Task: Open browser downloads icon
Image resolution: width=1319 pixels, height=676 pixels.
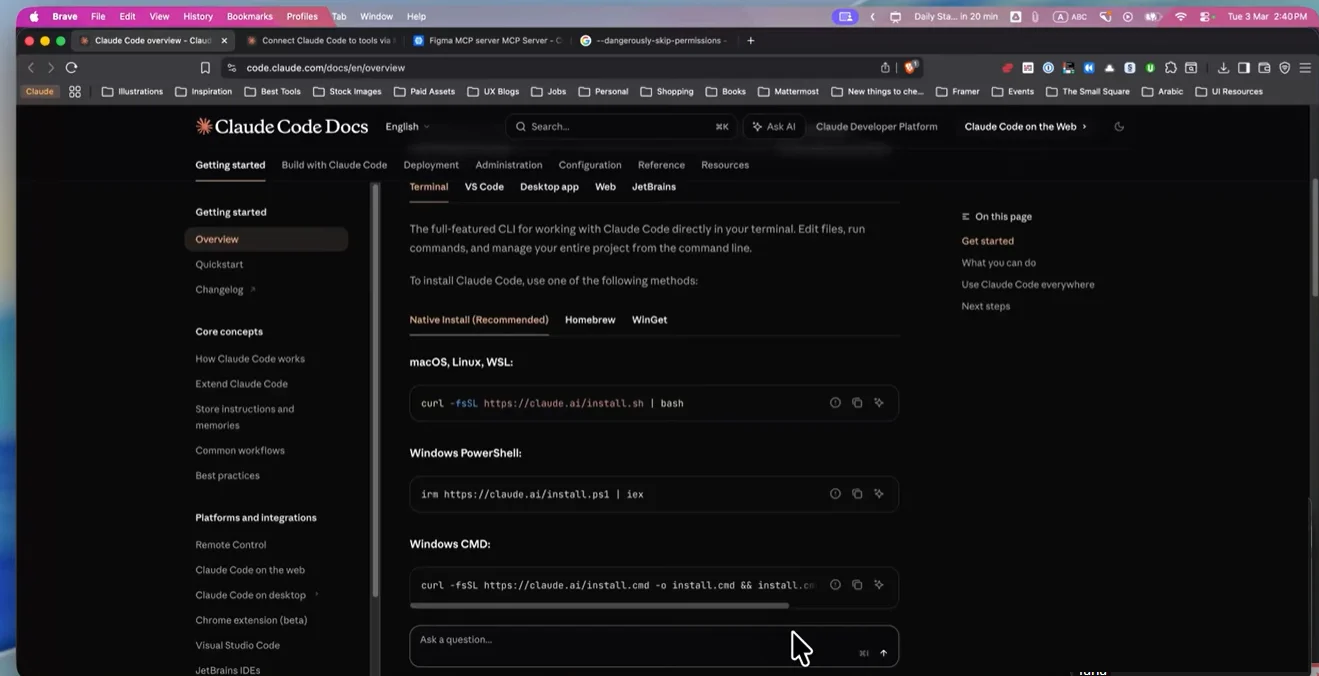Action: (x=1223, y=68)
